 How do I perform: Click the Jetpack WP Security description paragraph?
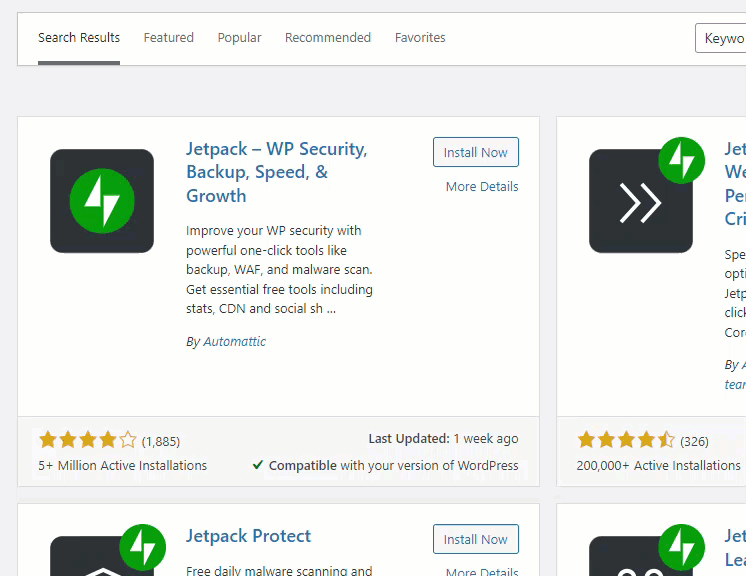coord(279,270)
